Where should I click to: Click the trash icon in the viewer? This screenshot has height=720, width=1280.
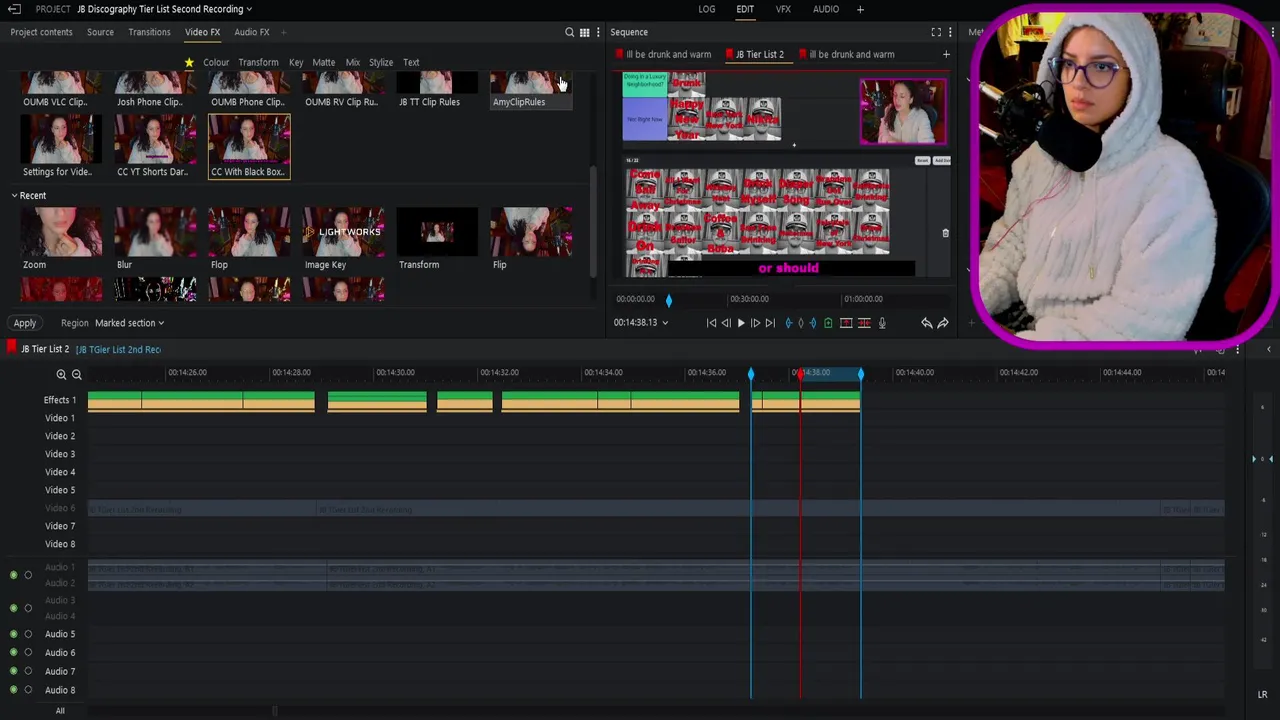(x=945, y=233)
